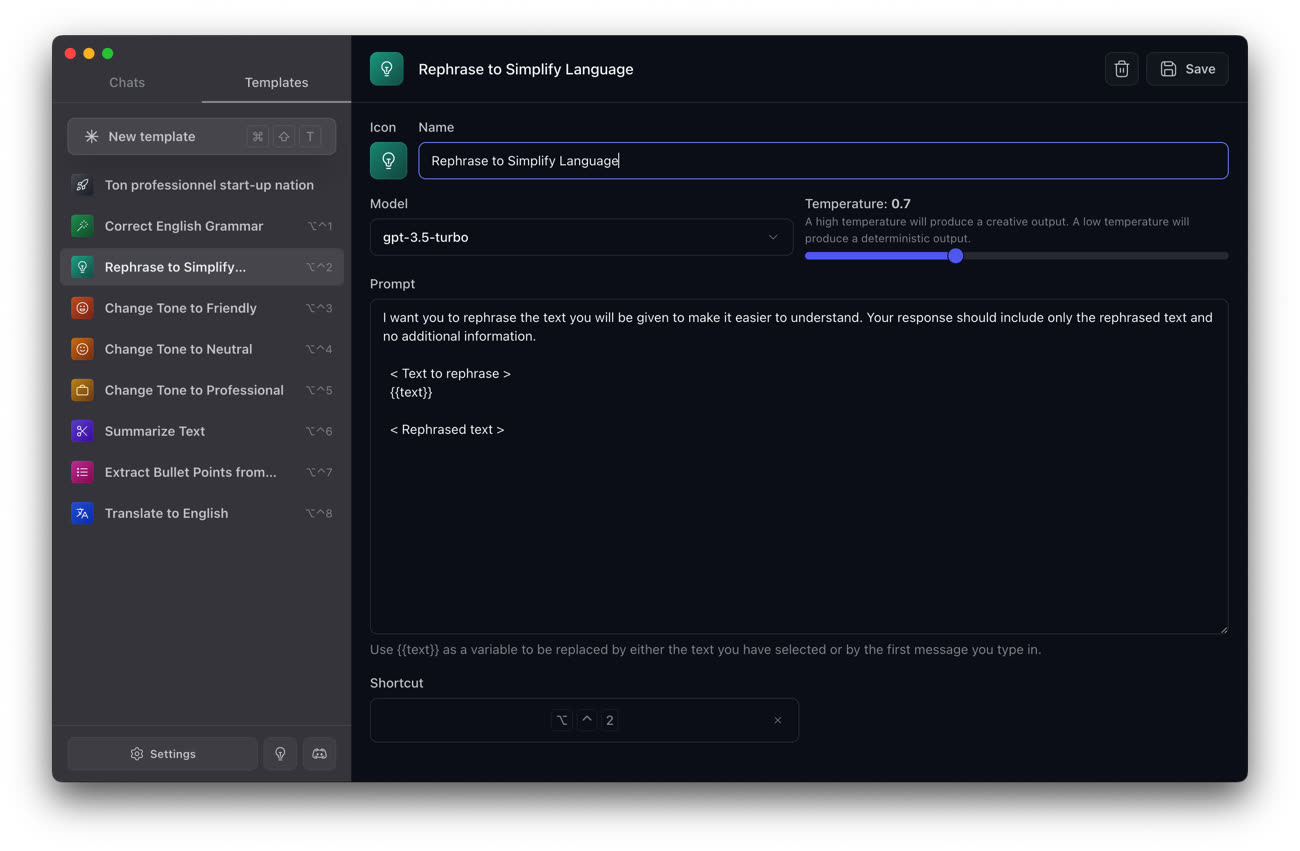1300x851 pixels.
Task: Select Change Tone to Professional template
Action: [x=202, y=390]
